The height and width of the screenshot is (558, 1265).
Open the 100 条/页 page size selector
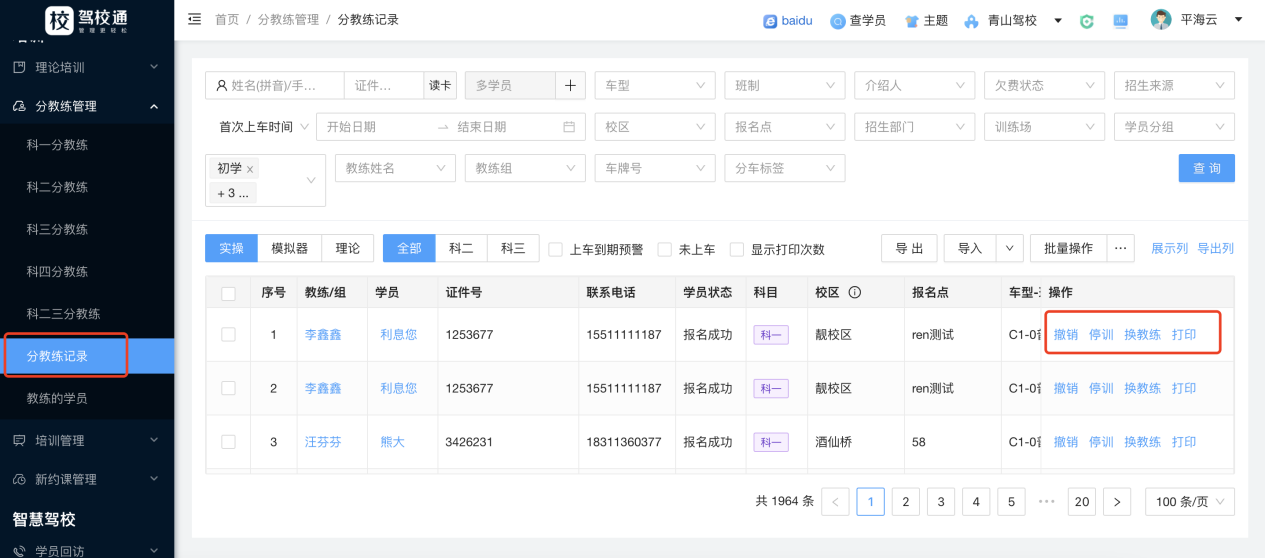[1189, 502]
